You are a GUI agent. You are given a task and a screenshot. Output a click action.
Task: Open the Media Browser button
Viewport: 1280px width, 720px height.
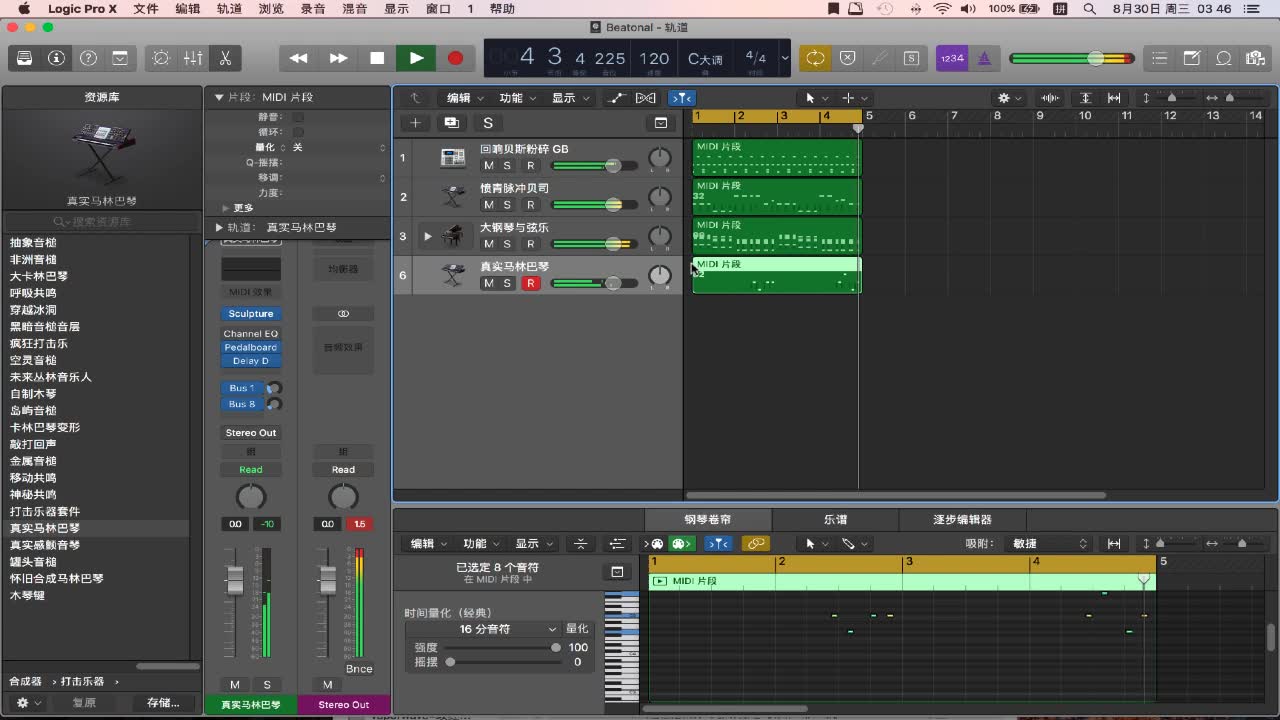1256,58
